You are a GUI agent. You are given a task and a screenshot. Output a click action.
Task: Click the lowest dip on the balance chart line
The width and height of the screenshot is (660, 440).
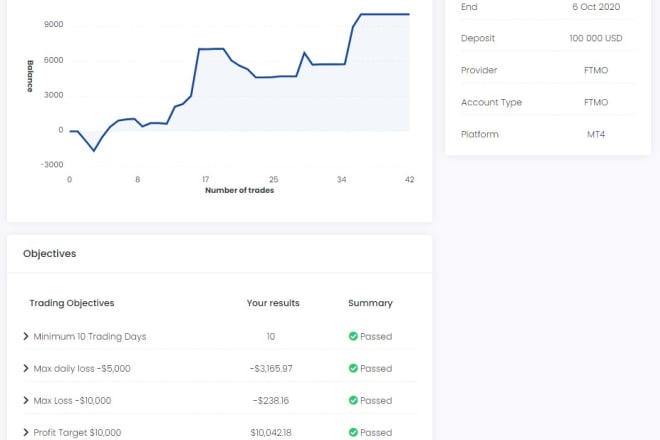pyautogui.click(x=94, y=151)
